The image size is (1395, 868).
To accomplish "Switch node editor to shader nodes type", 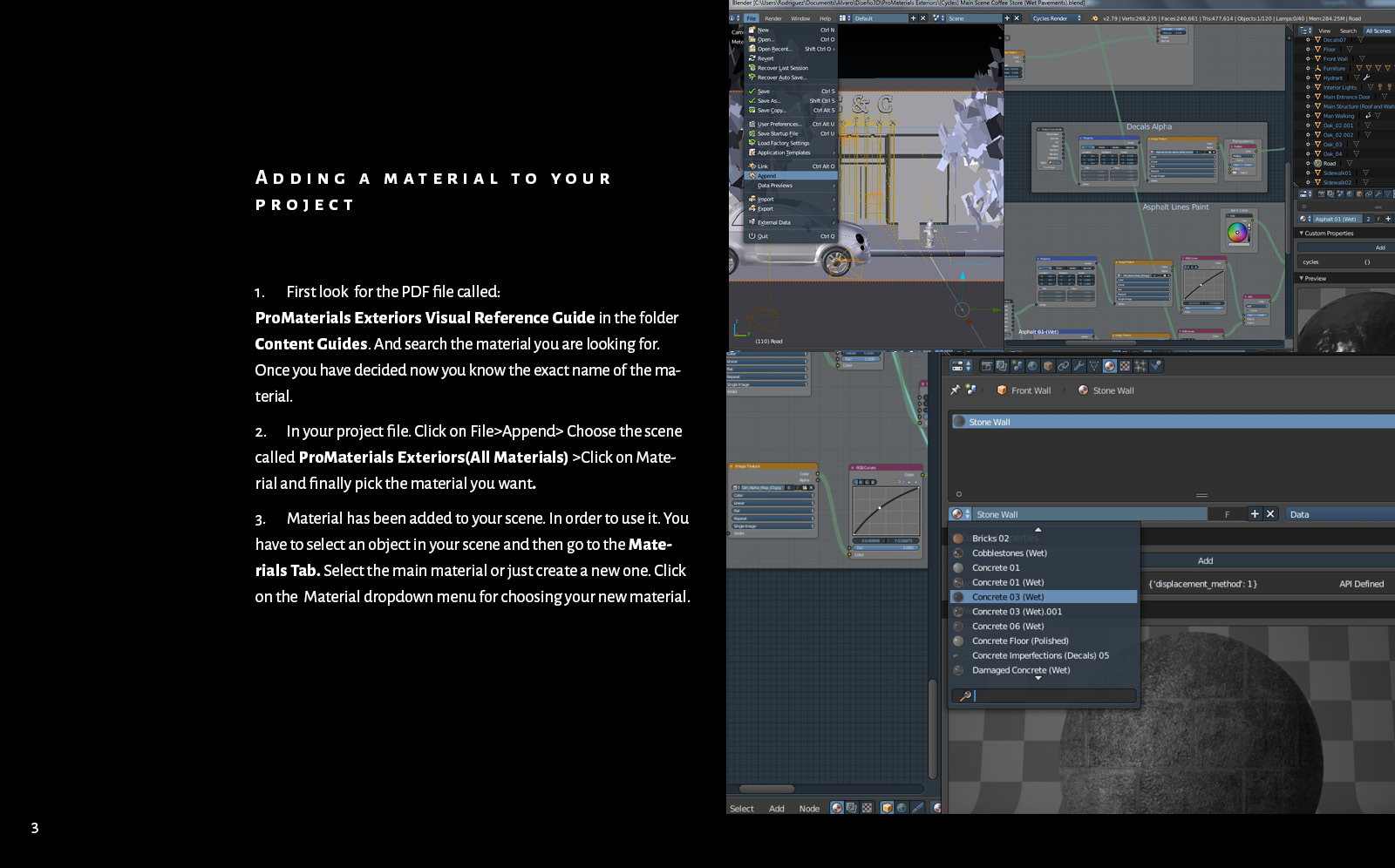I will pyautogui.click(x=837, y=808).
